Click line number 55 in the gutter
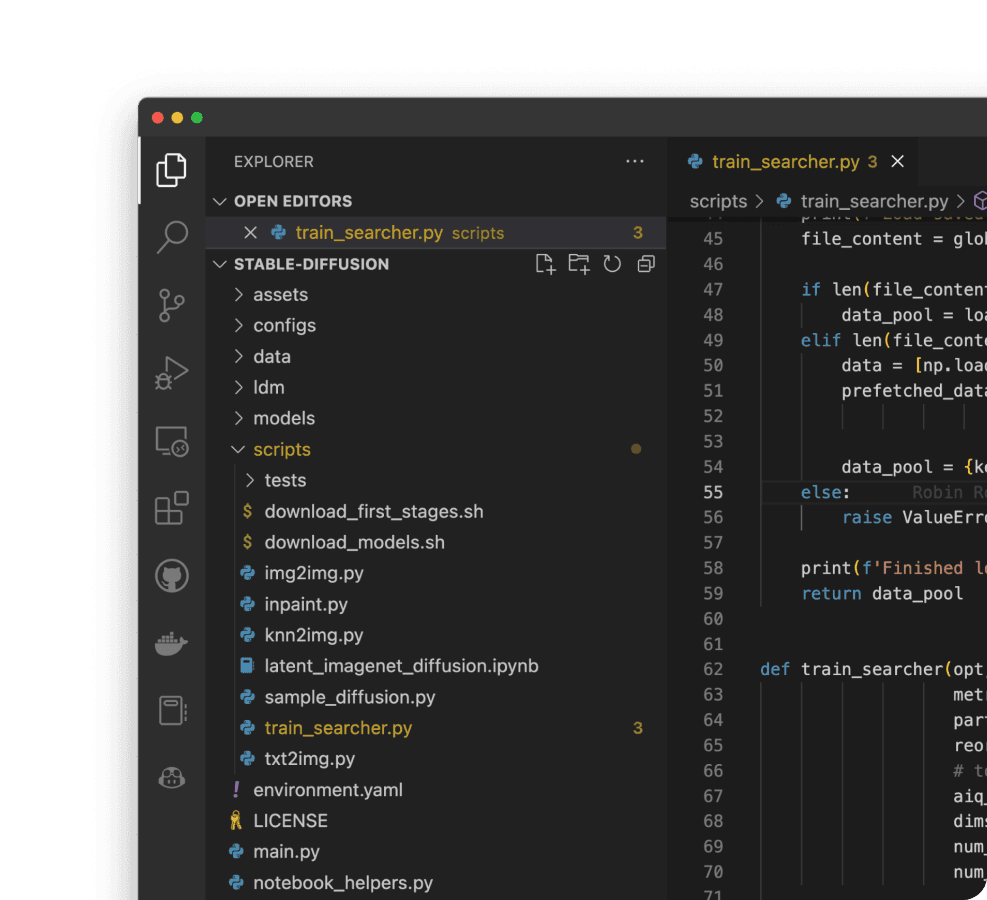The height and width of the screenshot is (900, 987). point(713,492)
